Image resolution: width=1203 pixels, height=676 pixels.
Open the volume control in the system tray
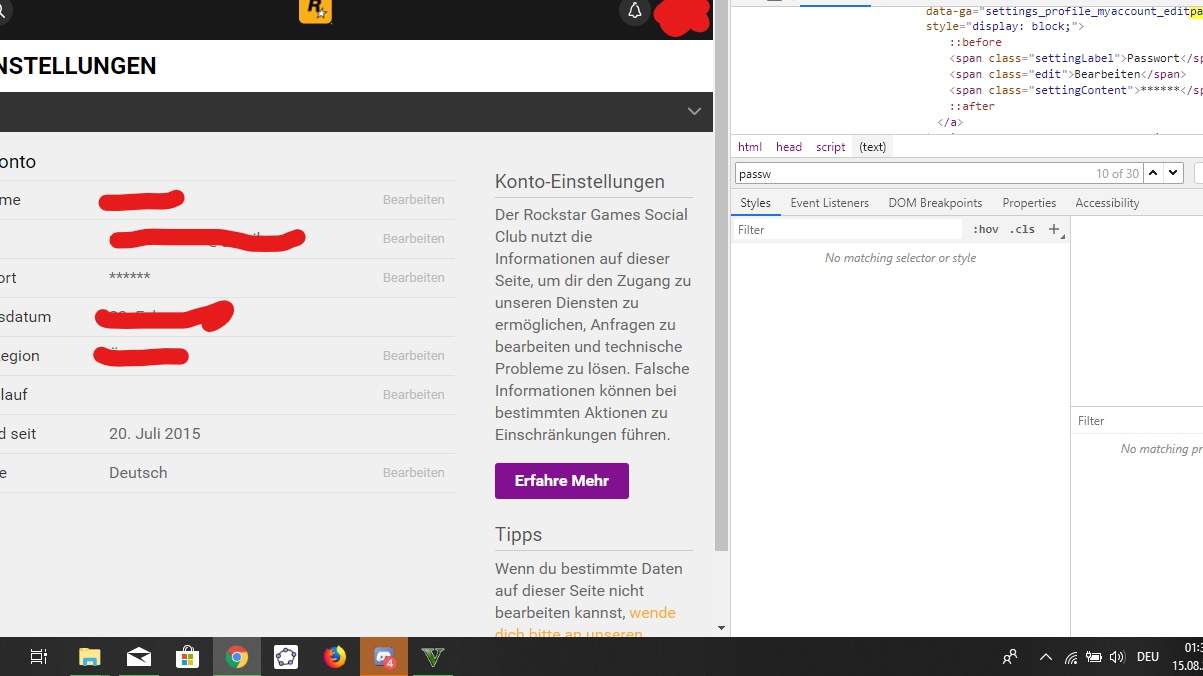click(1117, 657)
